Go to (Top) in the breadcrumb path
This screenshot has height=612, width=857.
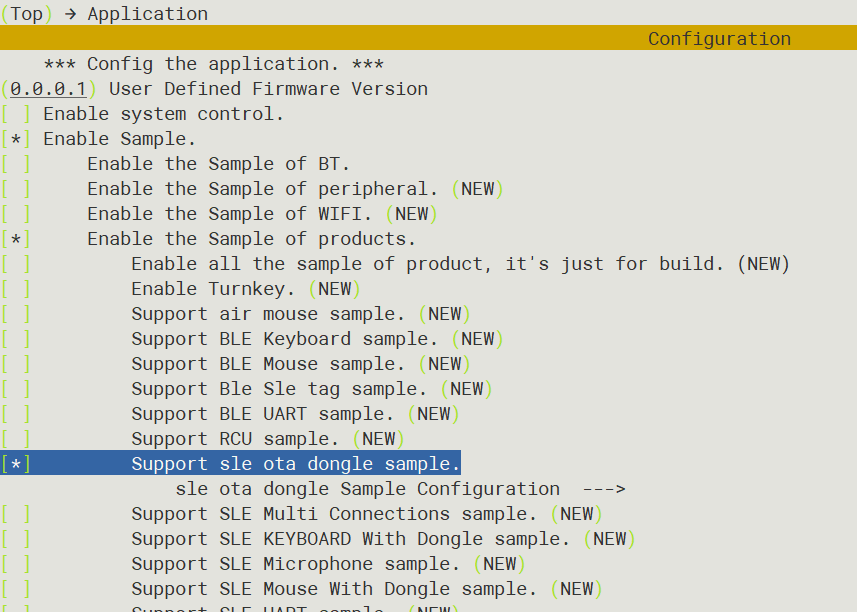pos(26,14)
